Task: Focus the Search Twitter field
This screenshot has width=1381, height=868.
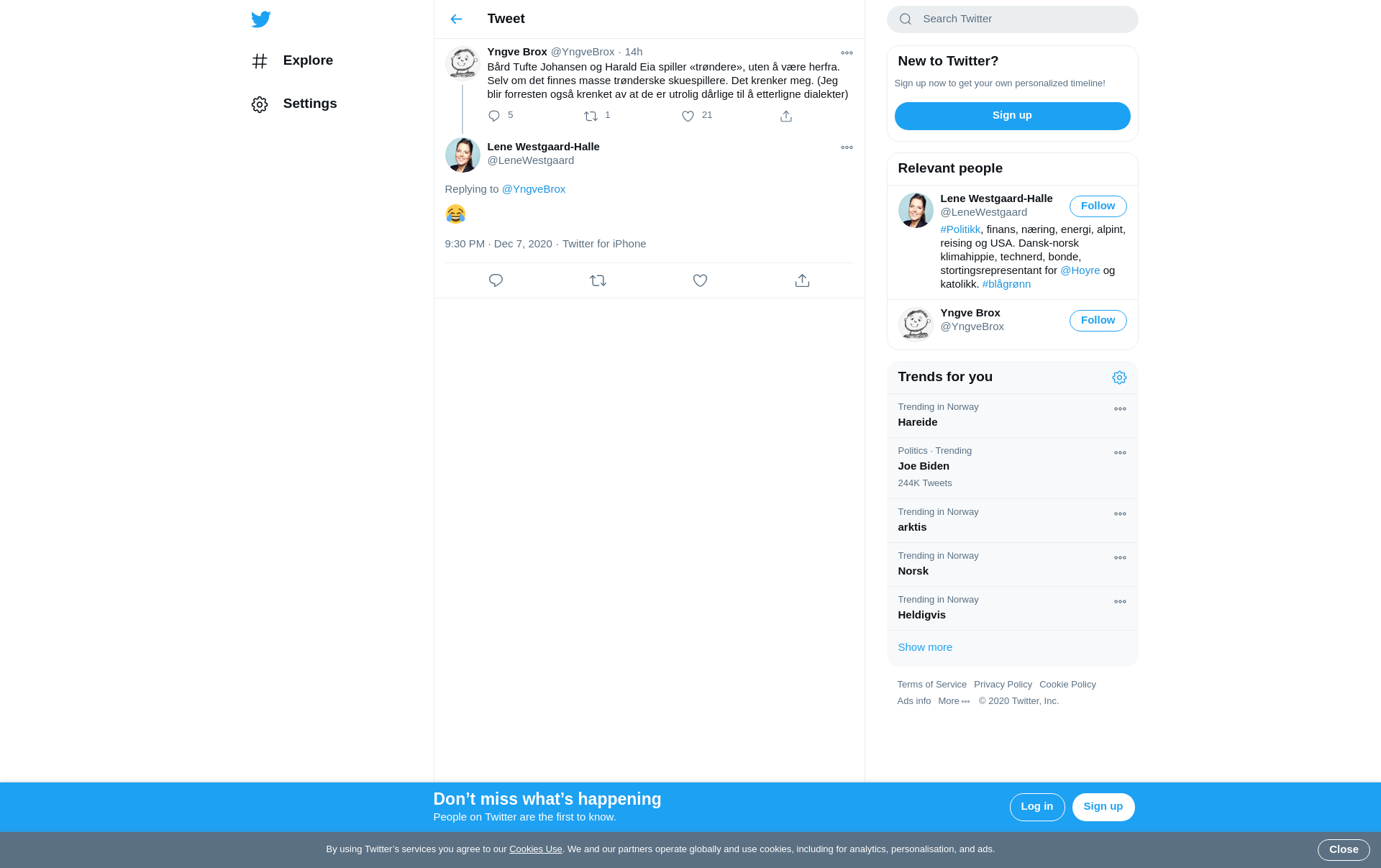Action: (x=1012, y=19)
